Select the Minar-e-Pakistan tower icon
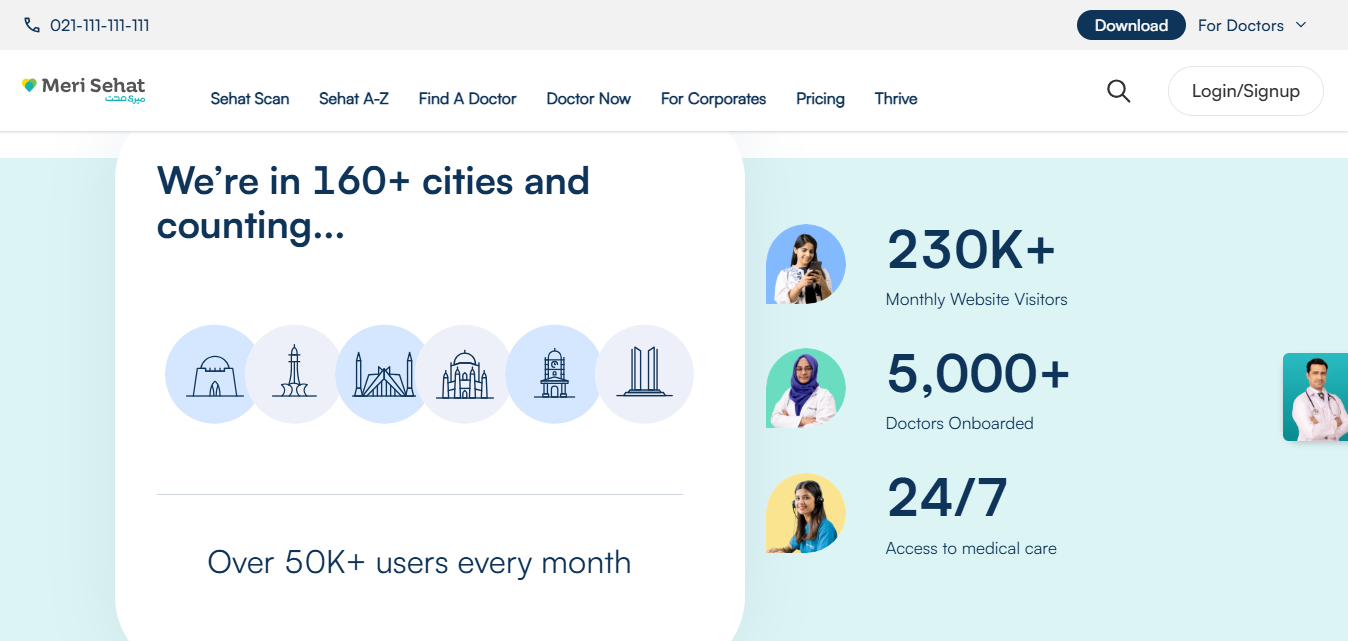This screenshot has height=641, width=1348. [294, 374]
